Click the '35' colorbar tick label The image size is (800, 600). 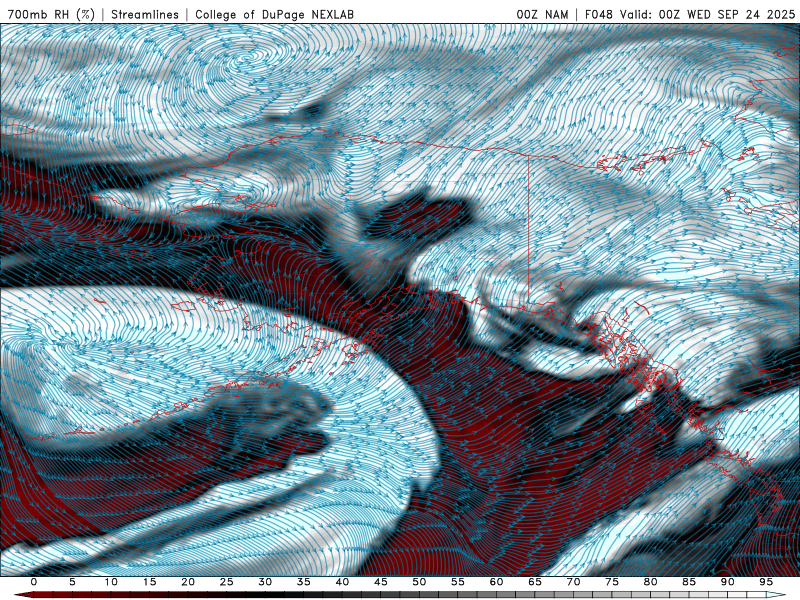pos(304,582)
